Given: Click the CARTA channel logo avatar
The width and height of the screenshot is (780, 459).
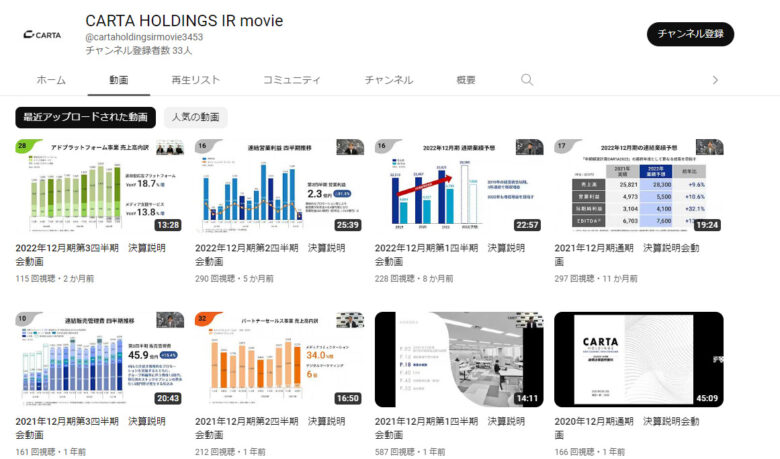Looking at the screenshot, I should (x=42, y=35).
